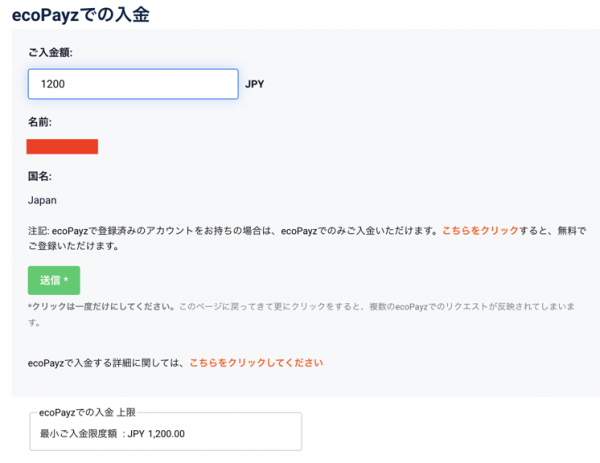Open the こちらをクリックしてください details link

tap(256, 363)
